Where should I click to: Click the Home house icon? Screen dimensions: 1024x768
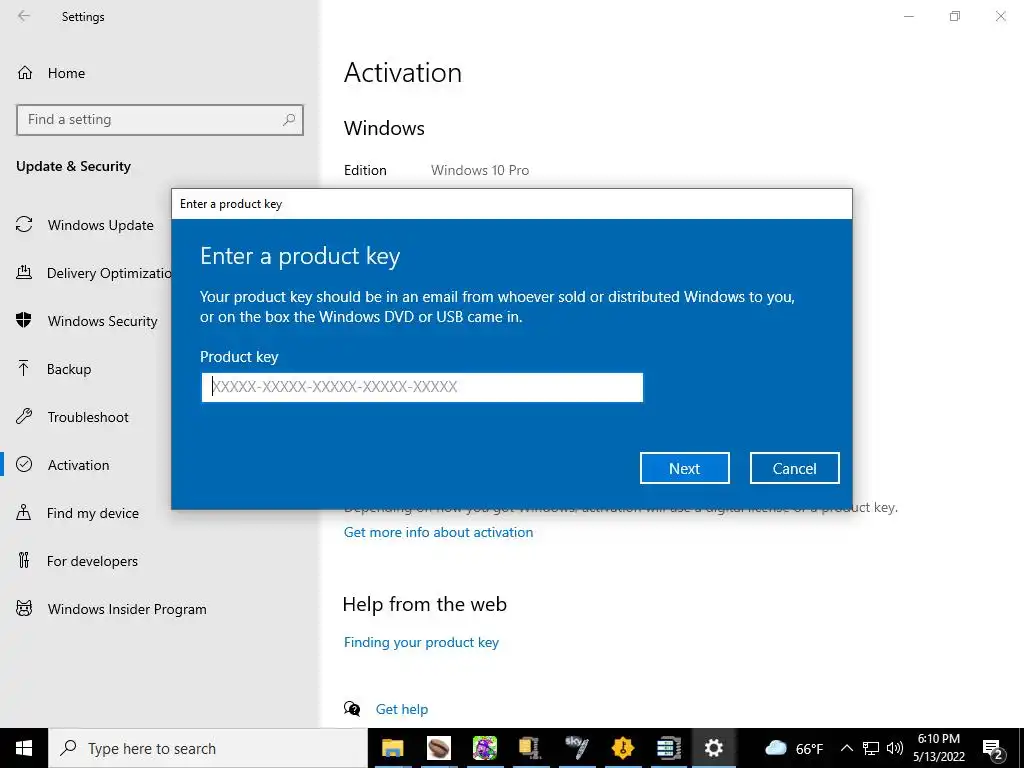coord(25,72)
